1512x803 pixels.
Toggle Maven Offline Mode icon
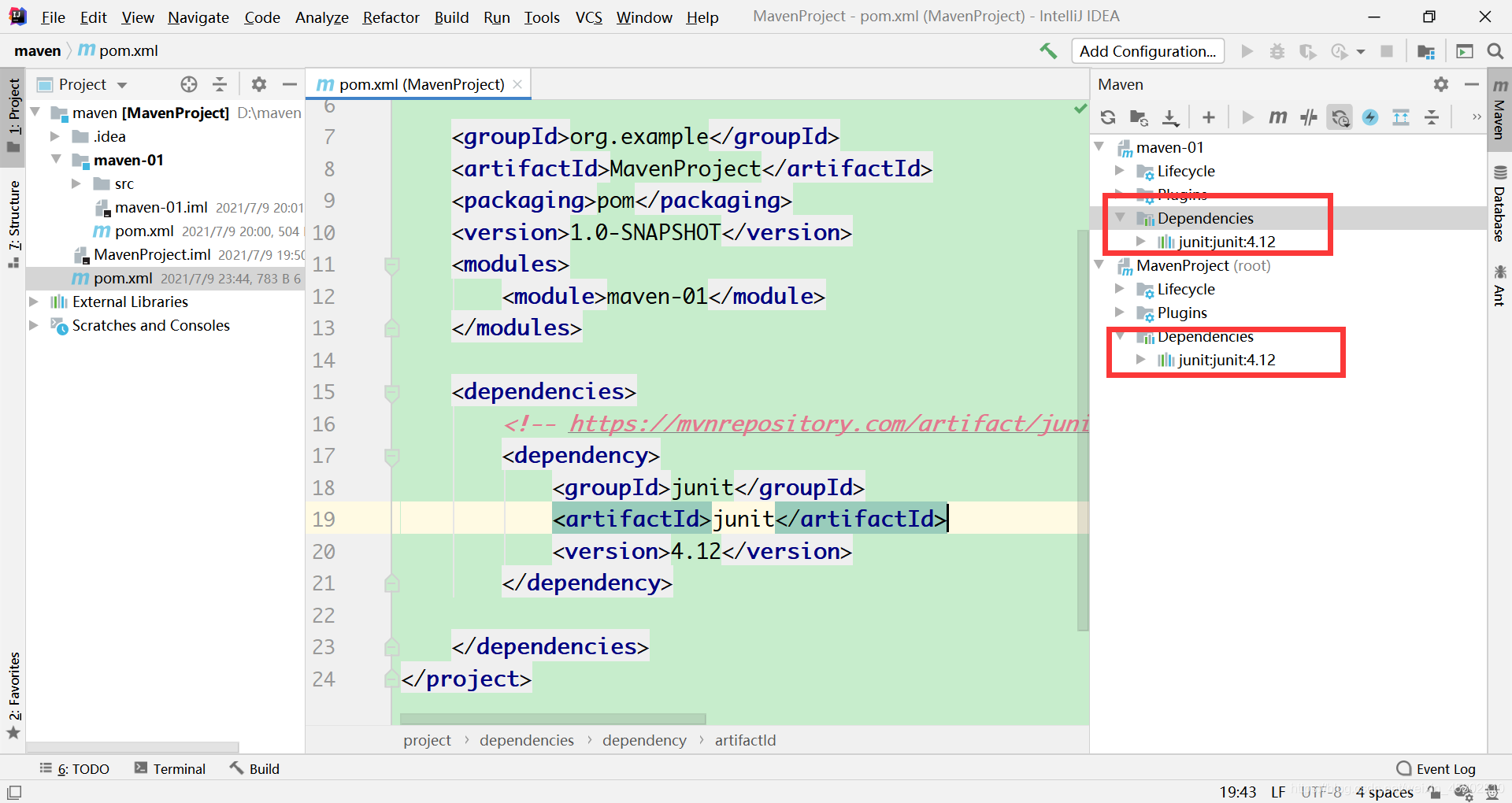click(1309, 117)
